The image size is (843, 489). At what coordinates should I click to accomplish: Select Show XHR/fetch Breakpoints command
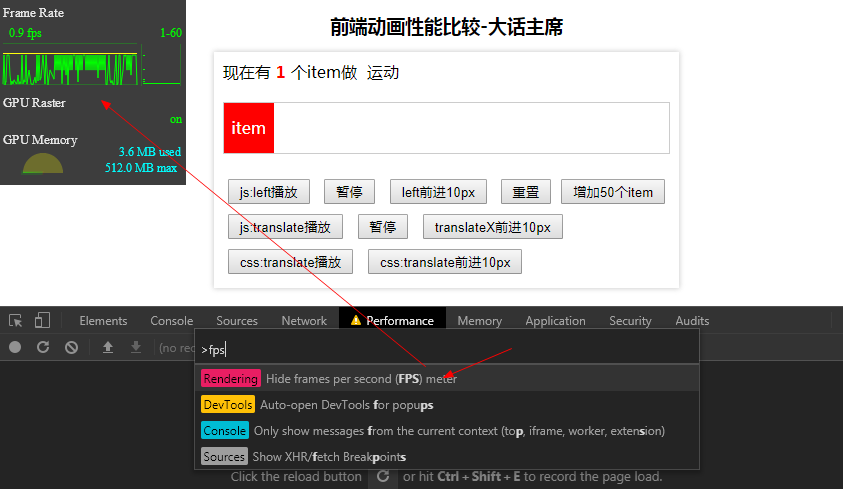point(447,456)
